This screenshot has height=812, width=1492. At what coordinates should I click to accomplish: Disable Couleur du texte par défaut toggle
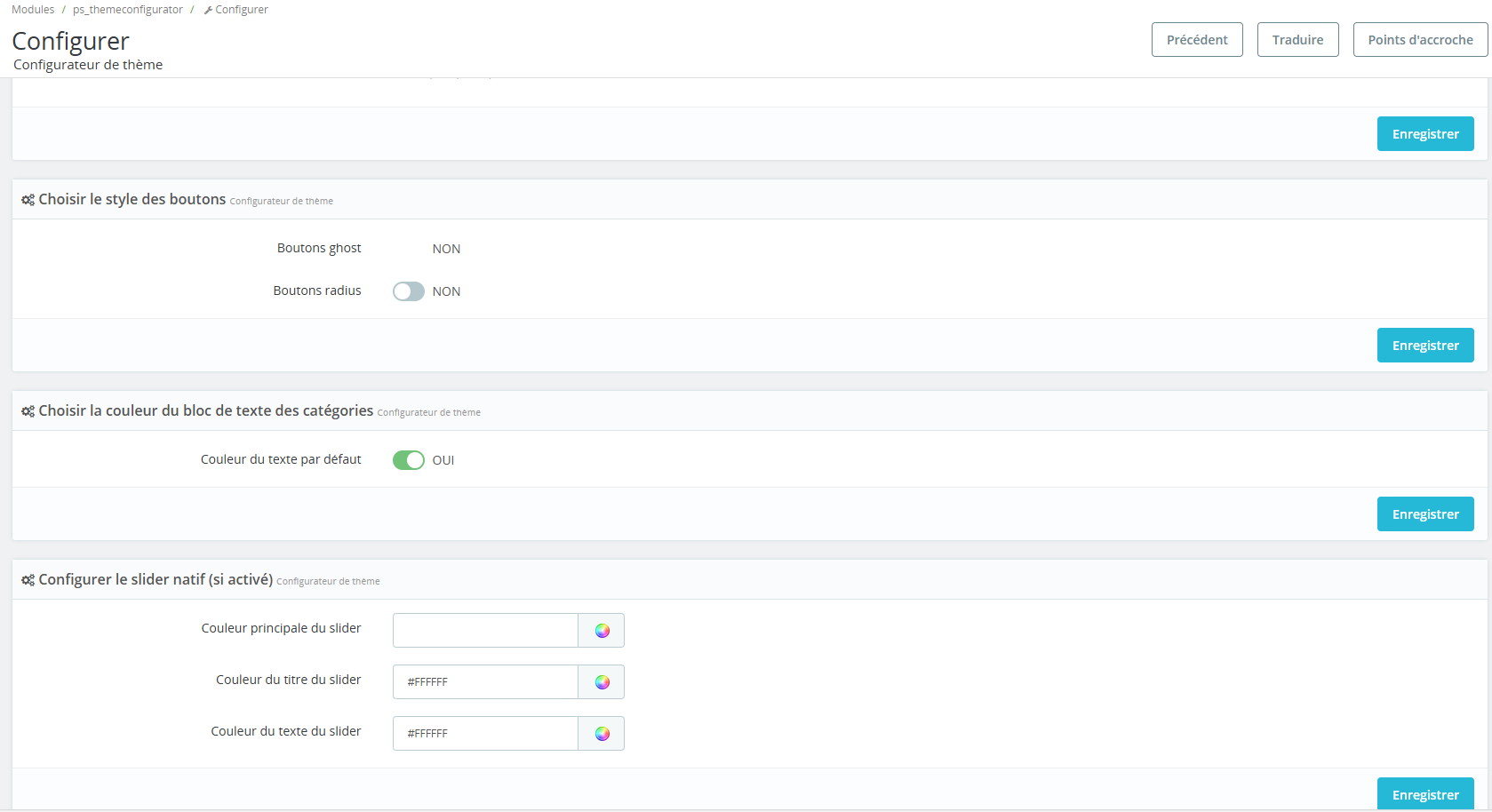pos(409,460)
